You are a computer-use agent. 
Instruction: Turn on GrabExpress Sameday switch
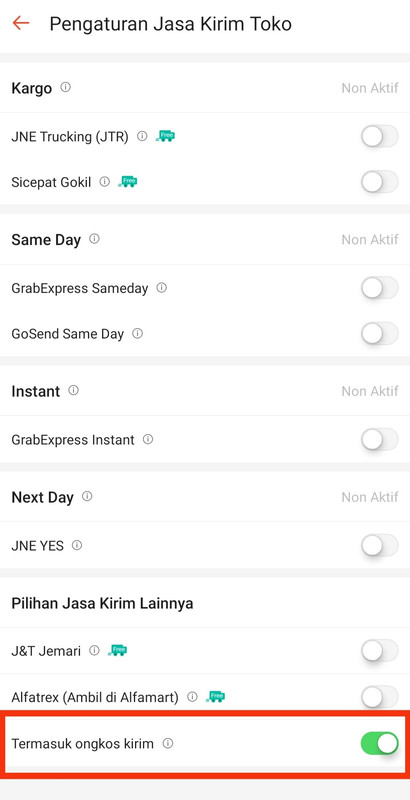pos(379,288)
